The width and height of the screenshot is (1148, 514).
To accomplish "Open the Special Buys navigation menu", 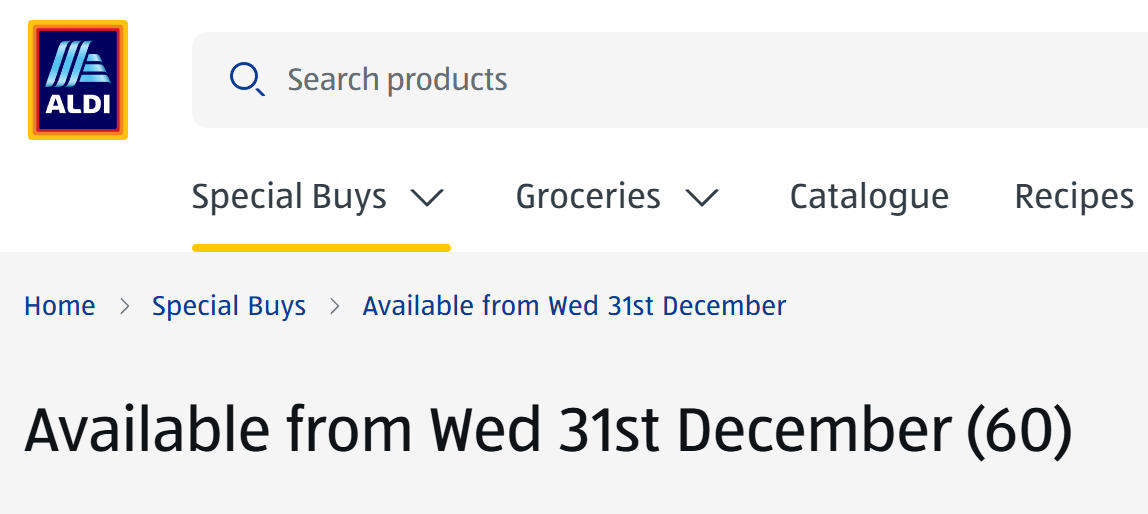I will (x=289, y=197).
